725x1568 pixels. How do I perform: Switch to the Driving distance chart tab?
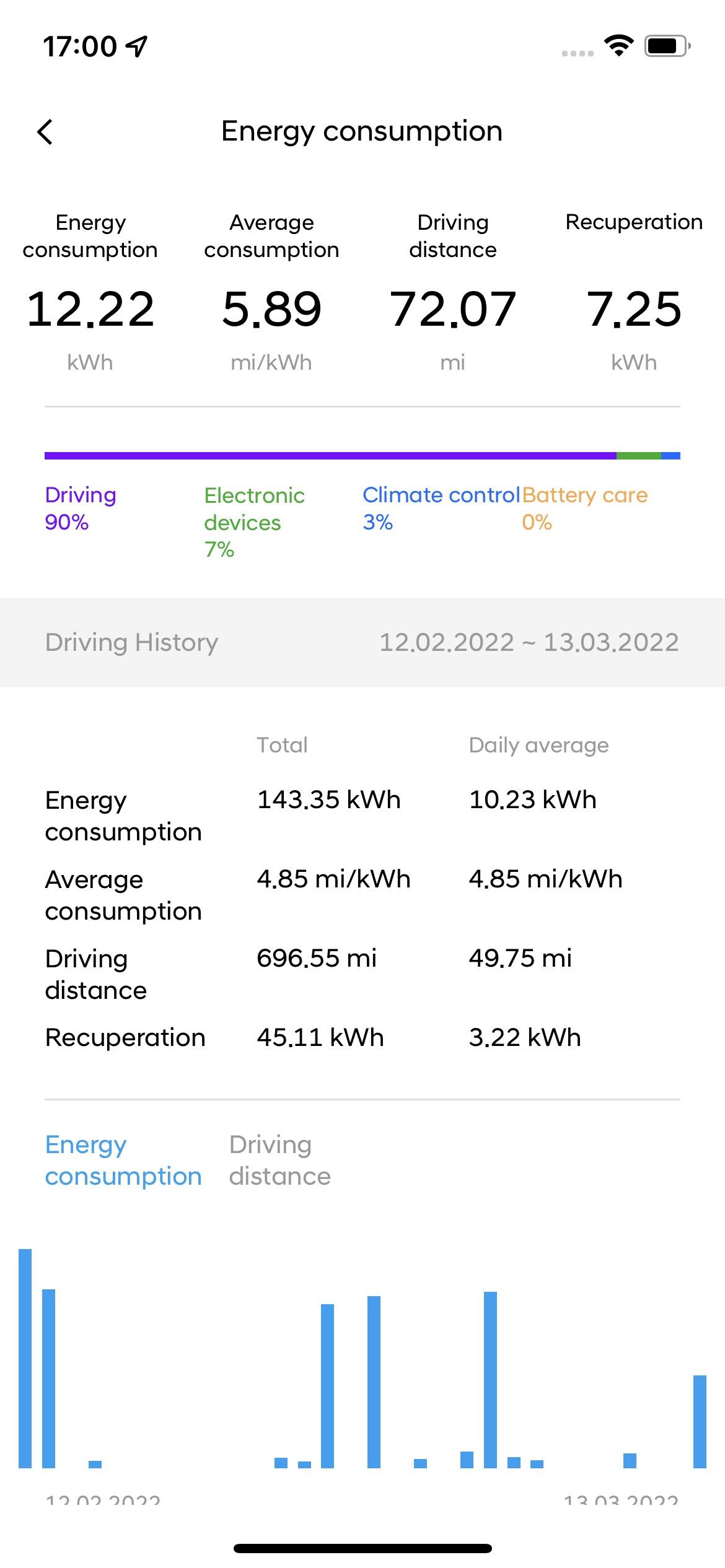[x=279, y=1160]
